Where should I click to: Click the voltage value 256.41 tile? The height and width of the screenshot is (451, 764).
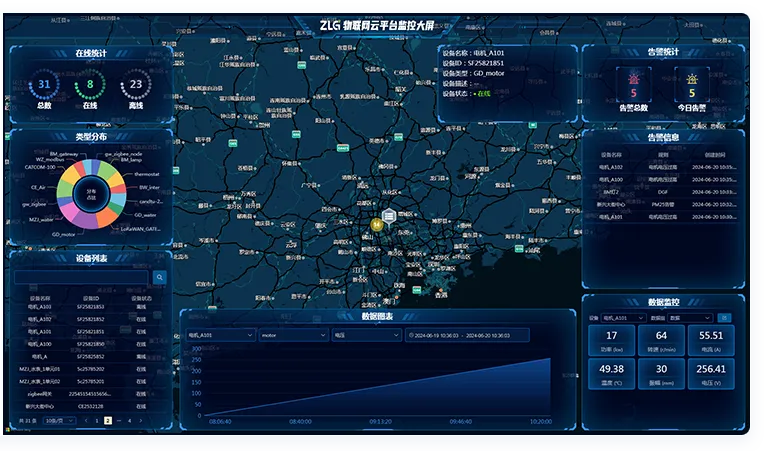(x=711, y=374)
